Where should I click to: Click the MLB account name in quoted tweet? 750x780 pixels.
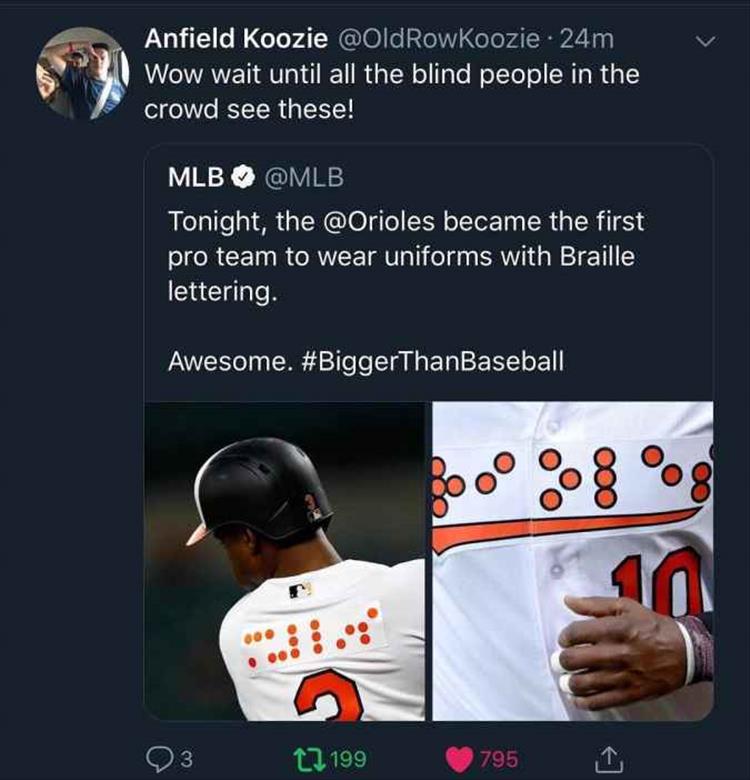(195, 178)
